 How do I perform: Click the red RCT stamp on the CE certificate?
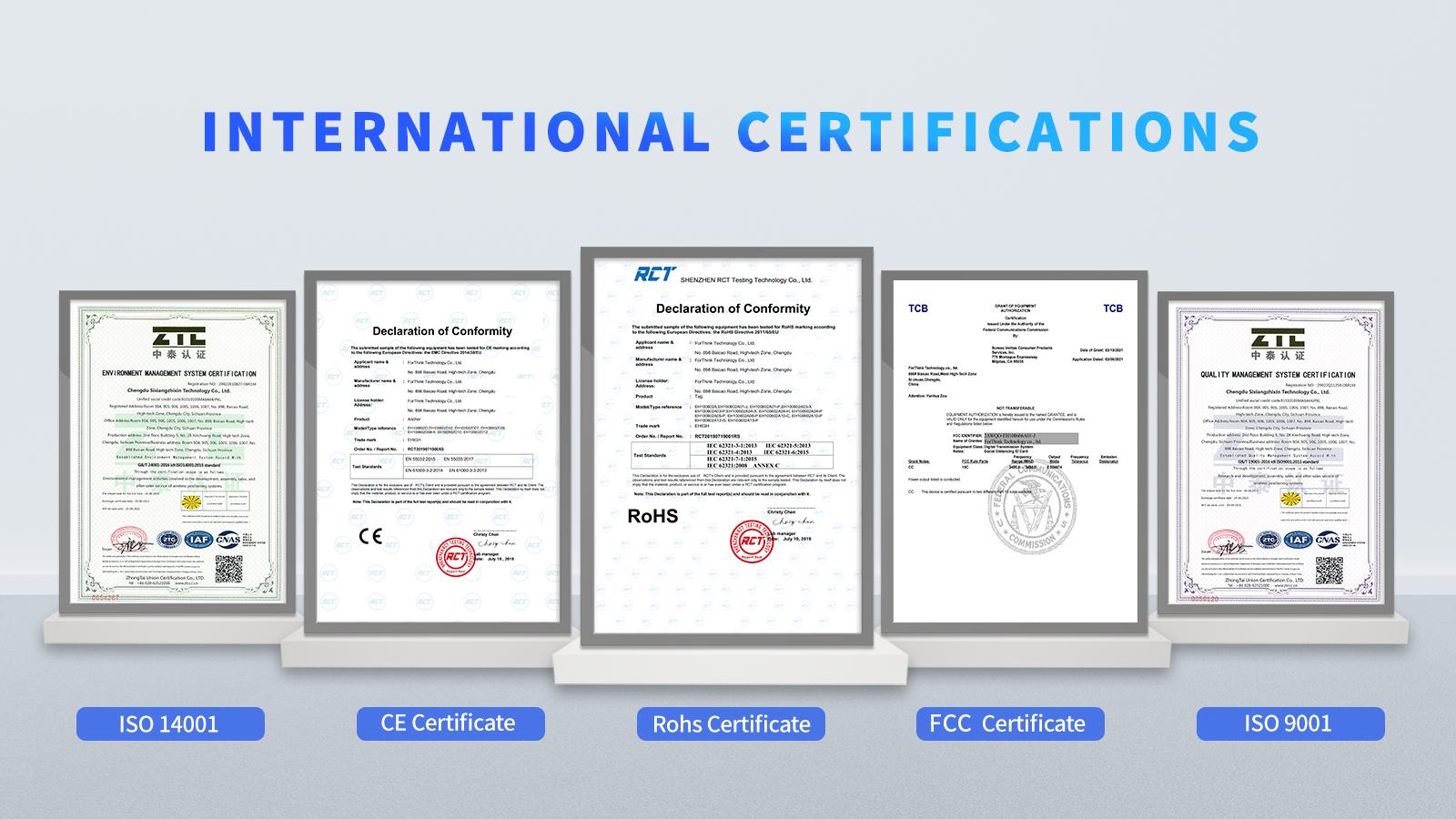click(x=456, y=556)
